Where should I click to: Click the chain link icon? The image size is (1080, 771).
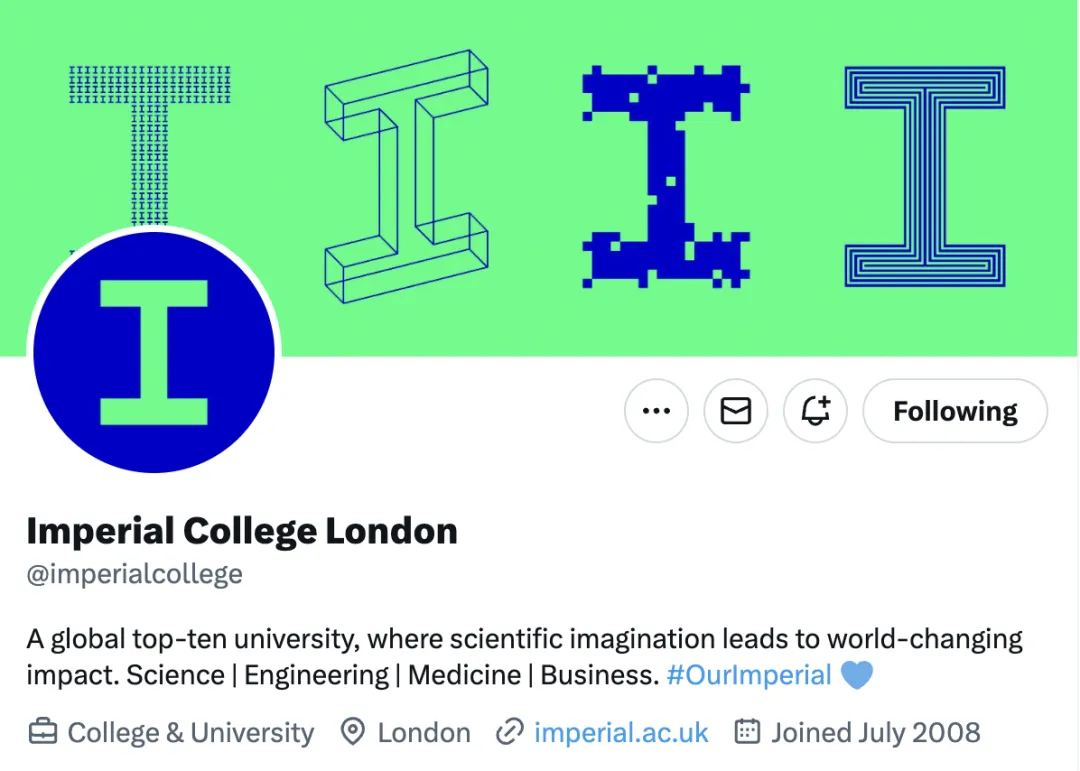click(510, 732)
